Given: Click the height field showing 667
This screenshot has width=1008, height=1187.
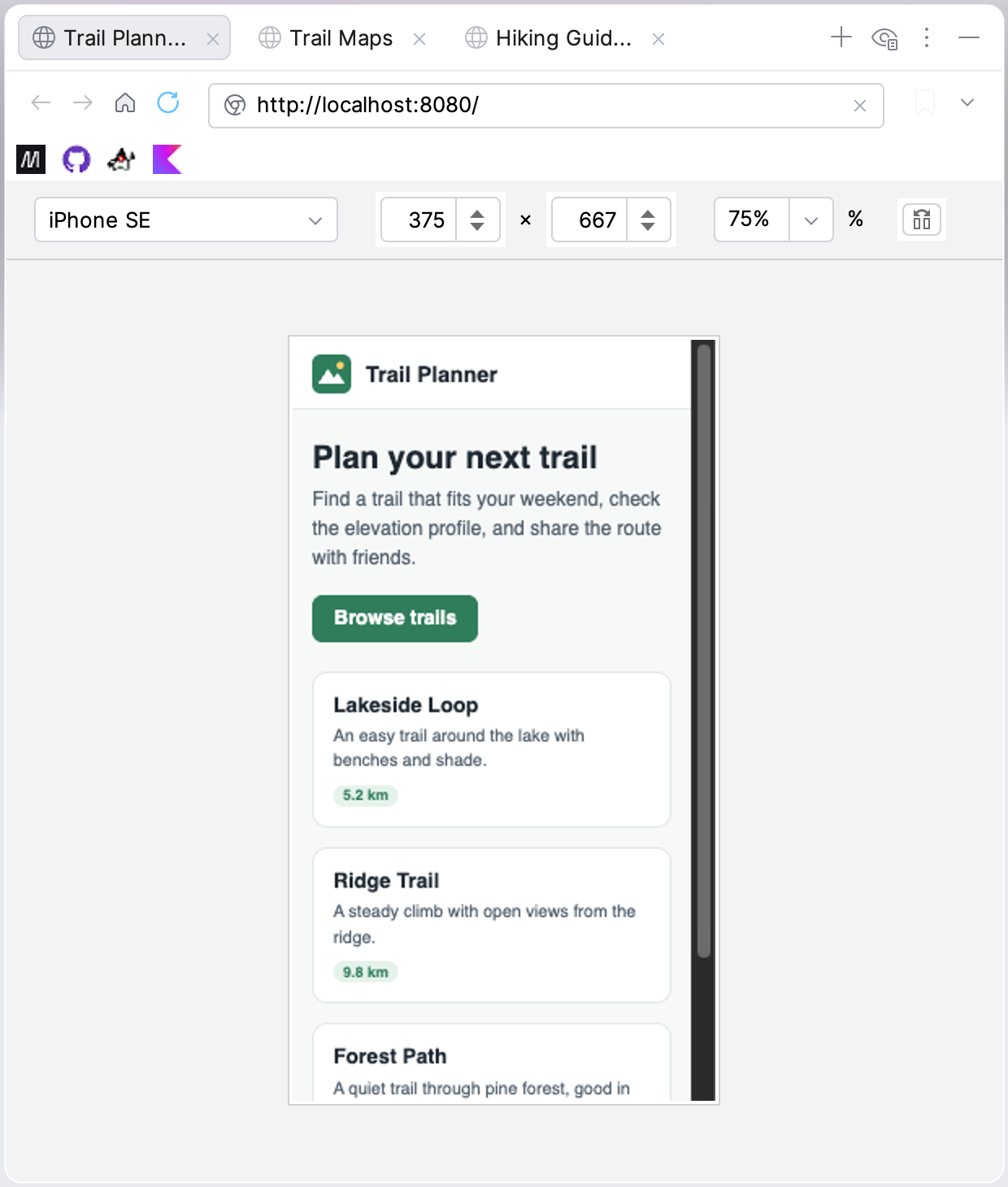Looking at the screenshot, I should (x=590, y=220).
